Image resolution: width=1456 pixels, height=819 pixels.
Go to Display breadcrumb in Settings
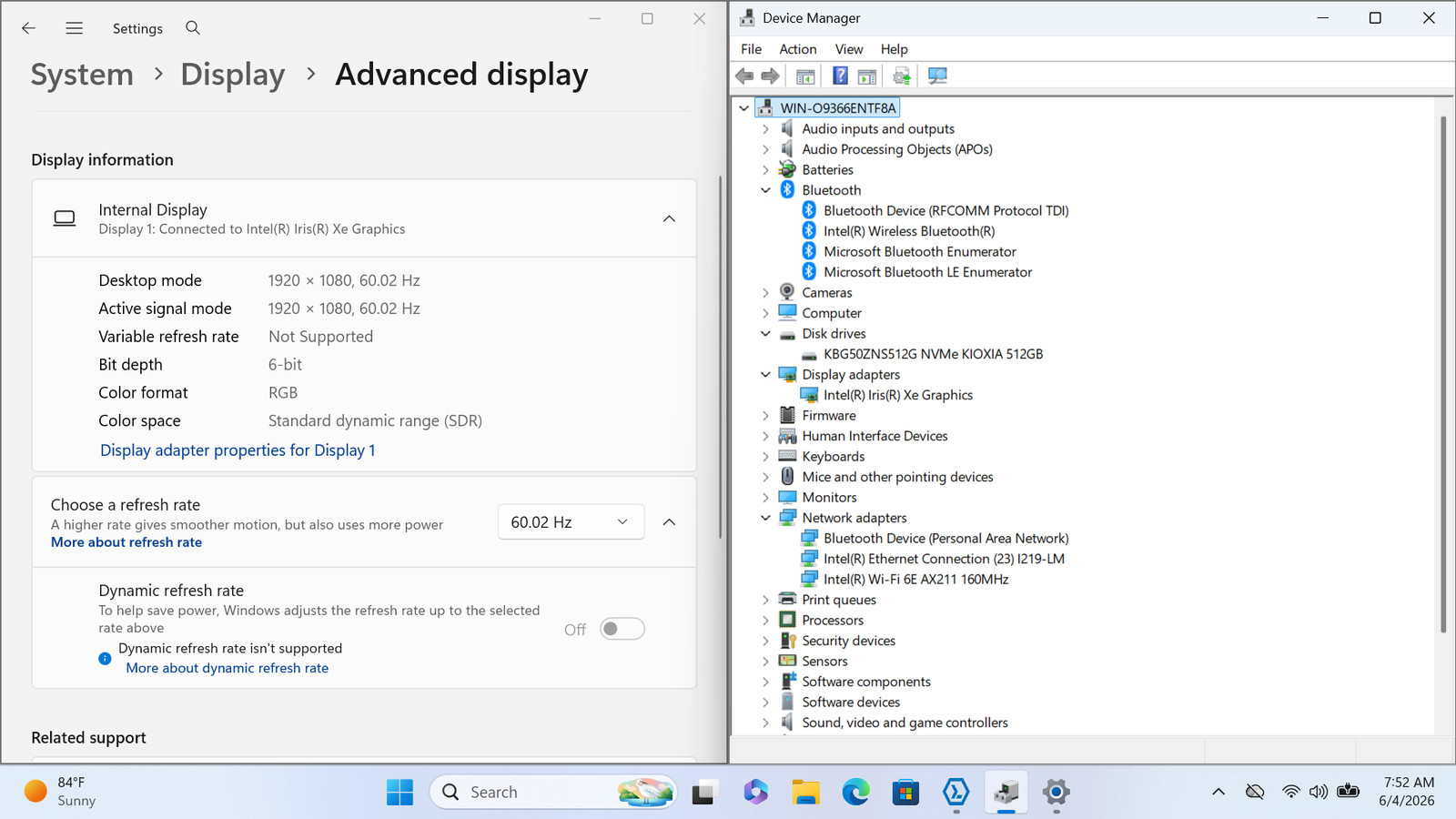coord(233,75)
